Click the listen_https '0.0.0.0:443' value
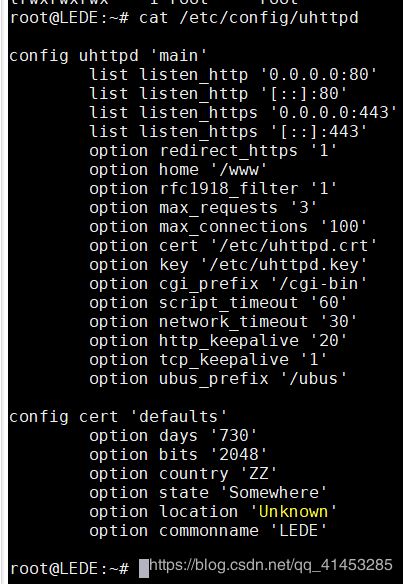Screen dimensions: 403x584 tap(333, 112)
